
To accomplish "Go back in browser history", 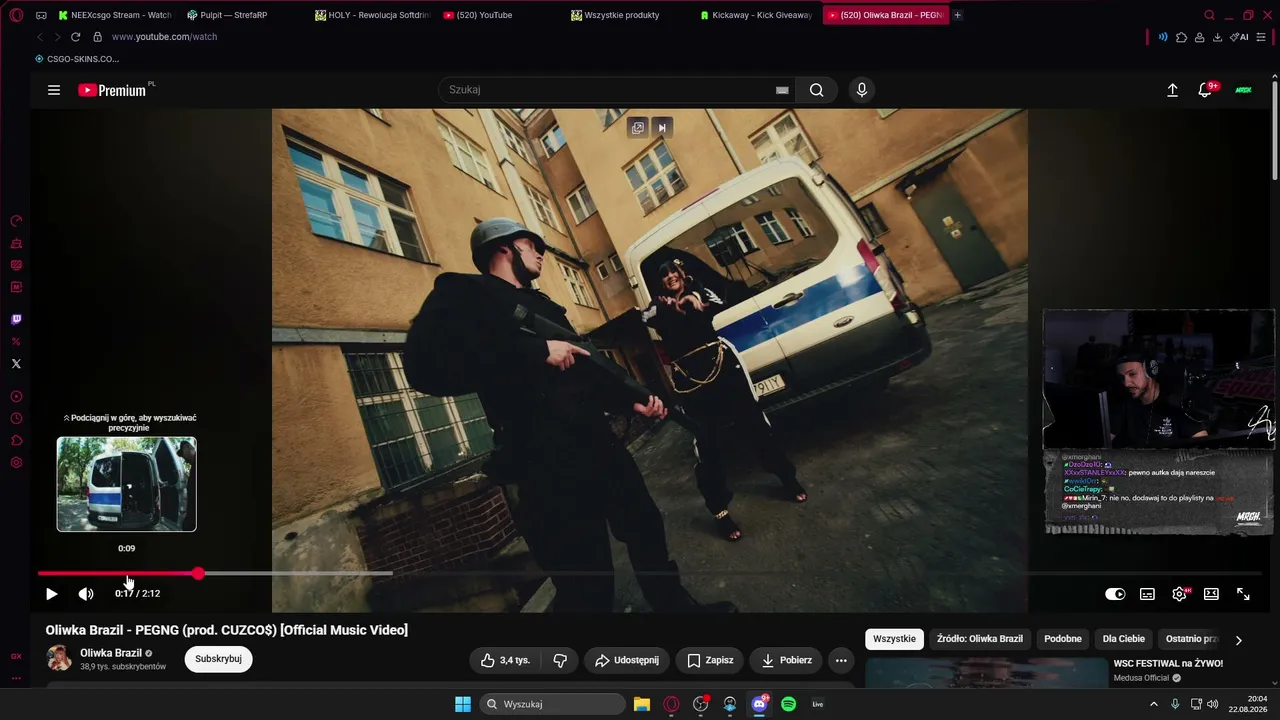I will 40,37.
